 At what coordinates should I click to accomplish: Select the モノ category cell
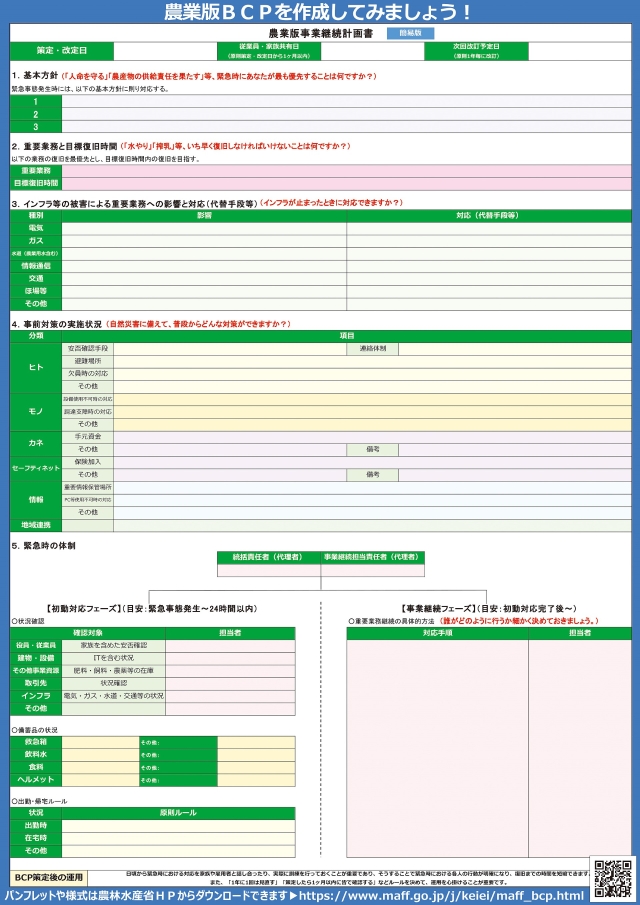click(x=36, y=412)
